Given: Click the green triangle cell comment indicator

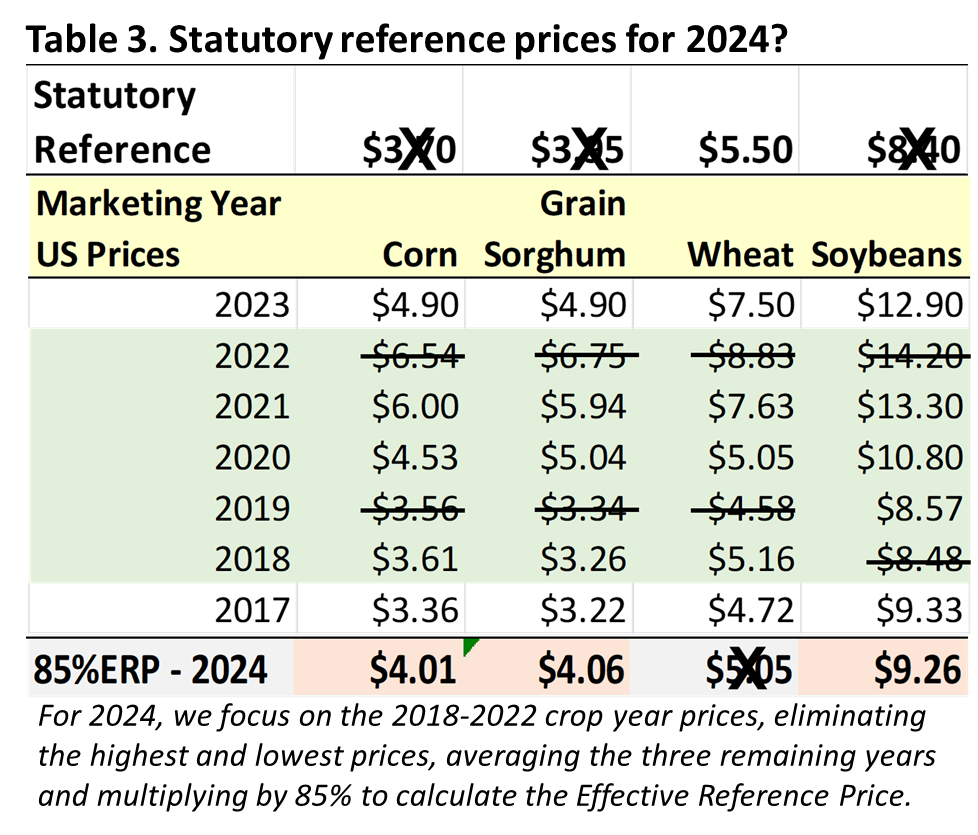Looking at the screenshot, I should point(470,645).
